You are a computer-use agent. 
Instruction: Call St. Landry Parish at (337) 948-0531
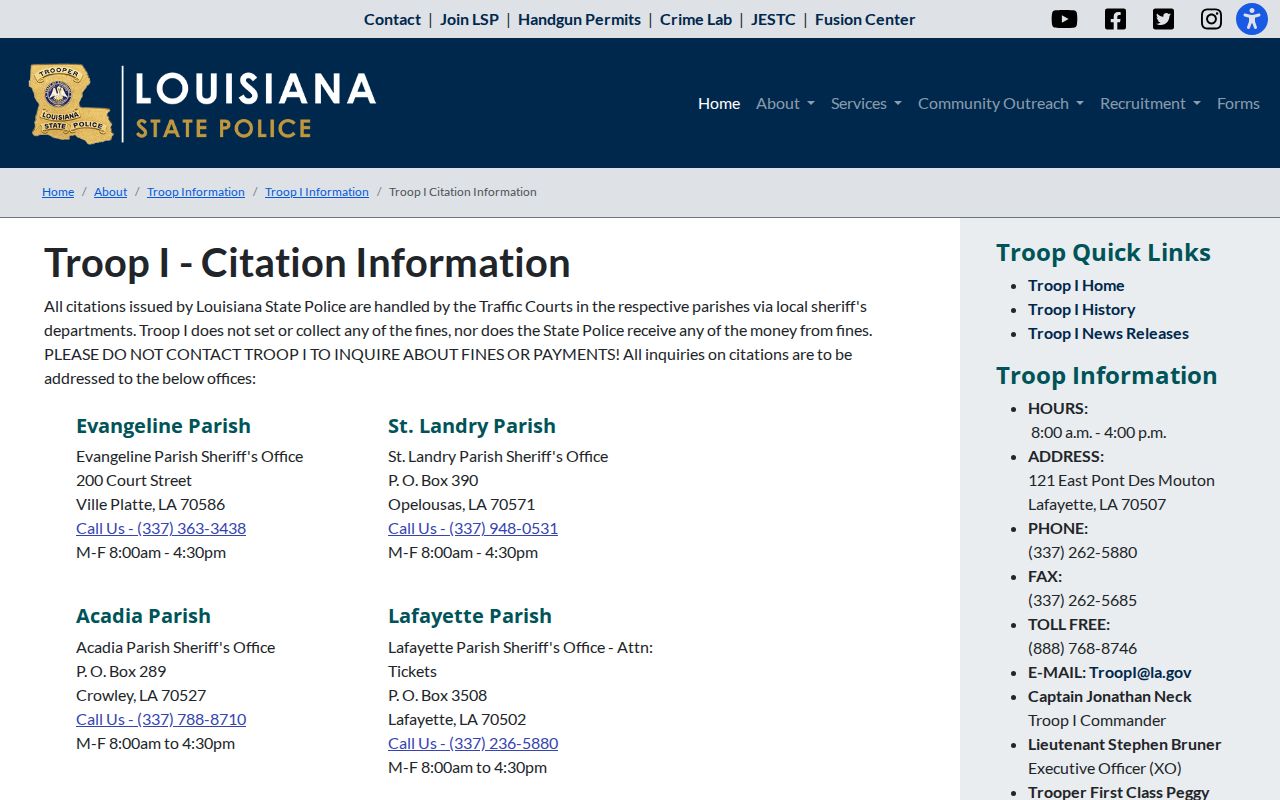coord(473,528)
